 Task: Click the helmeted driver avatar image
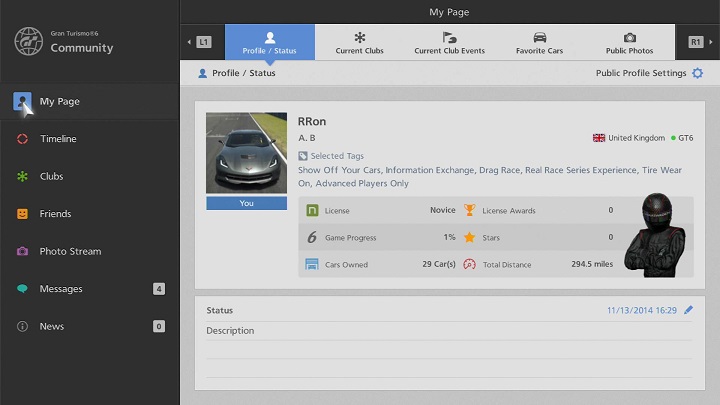coord(653,234)
